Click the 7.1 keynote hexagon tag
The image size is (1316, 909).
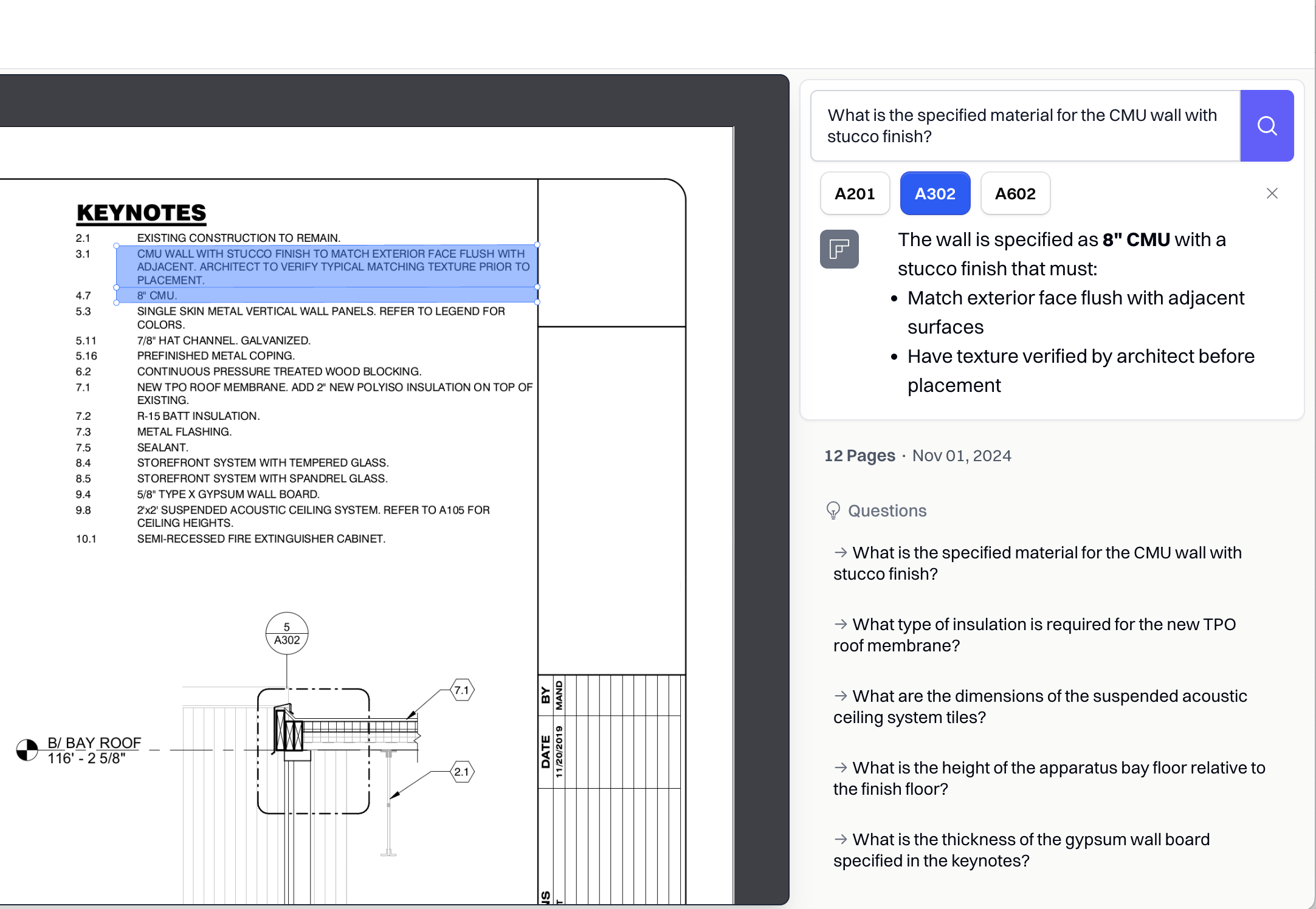462,690
